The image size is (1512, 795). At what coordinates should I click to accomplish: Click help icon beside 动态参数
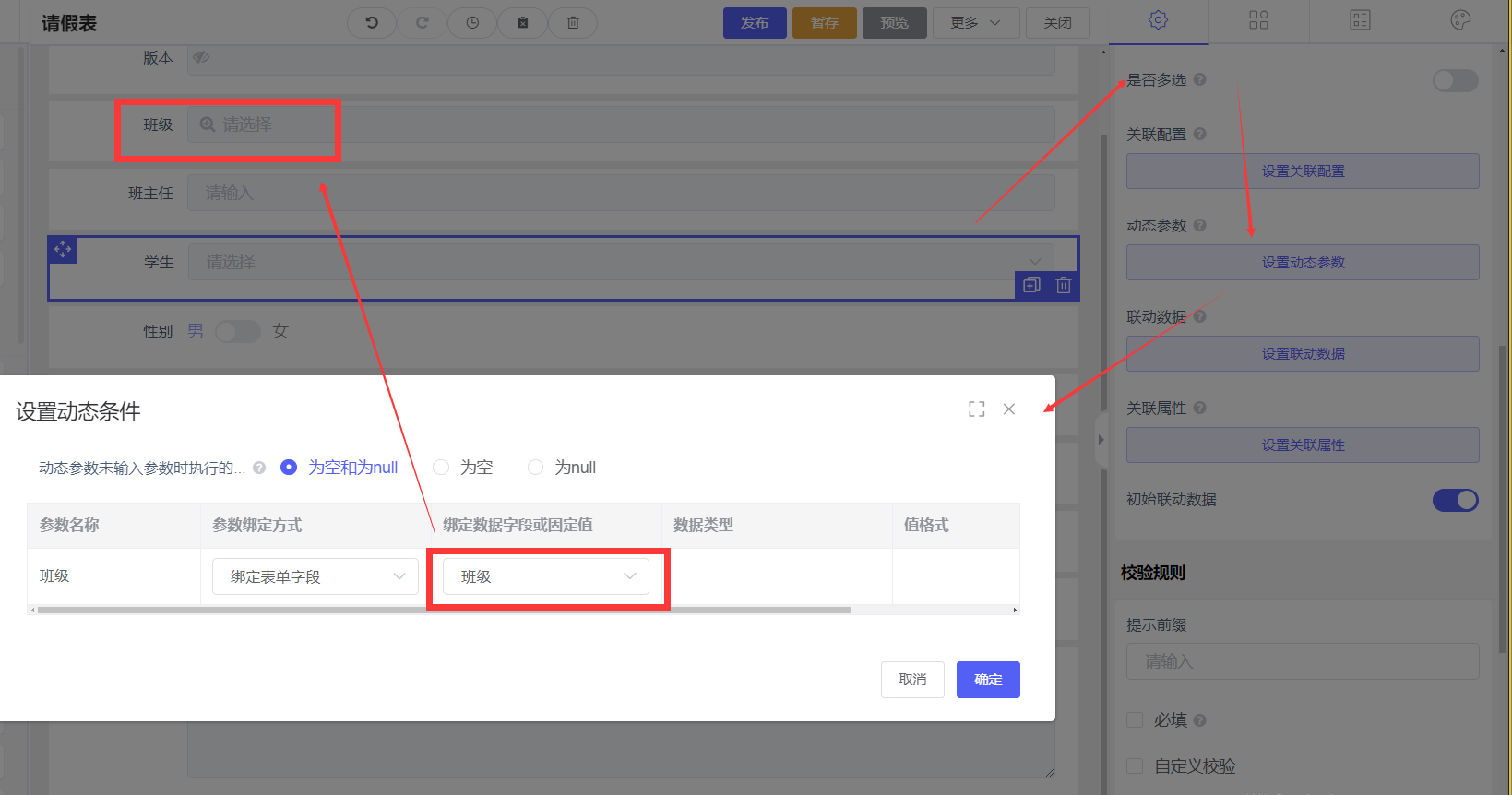(1199, 225)
